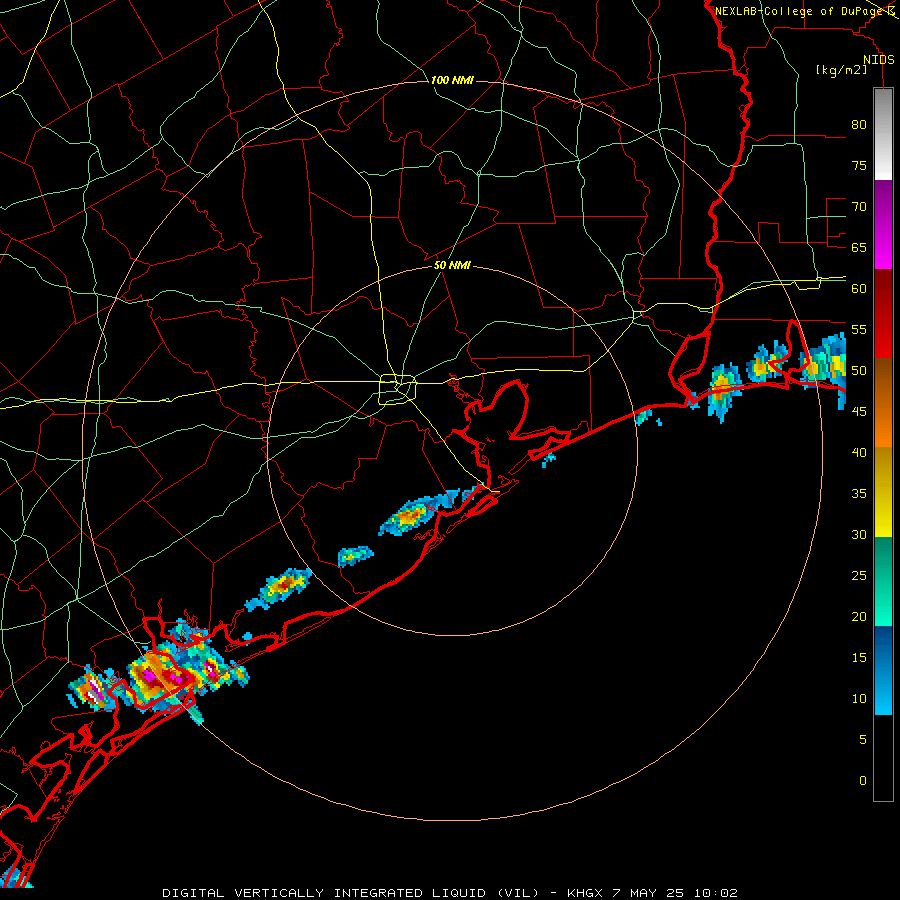Select the 10 value on the color scale
Viewport: 900px width, 900px height.
tap(859, 699)
